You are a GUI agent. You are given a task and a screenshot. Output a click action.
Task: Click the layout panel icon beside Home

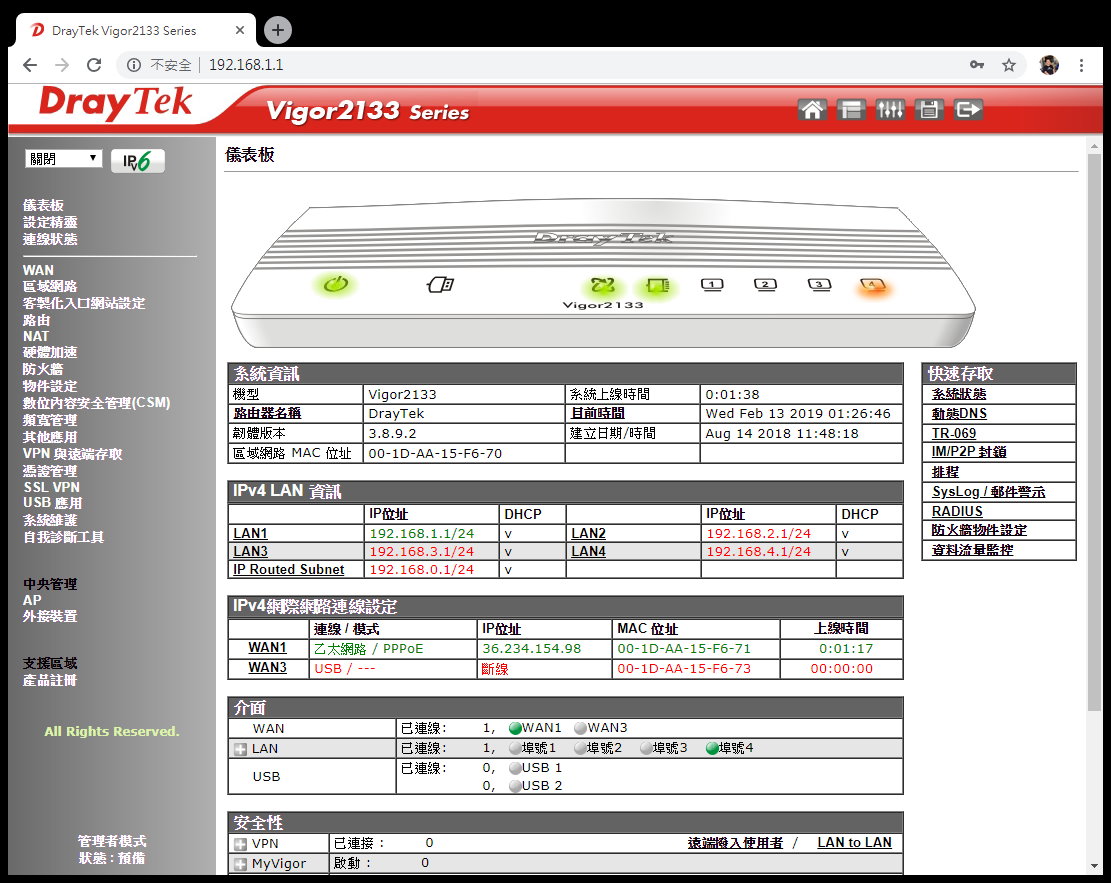pos(851,110)
